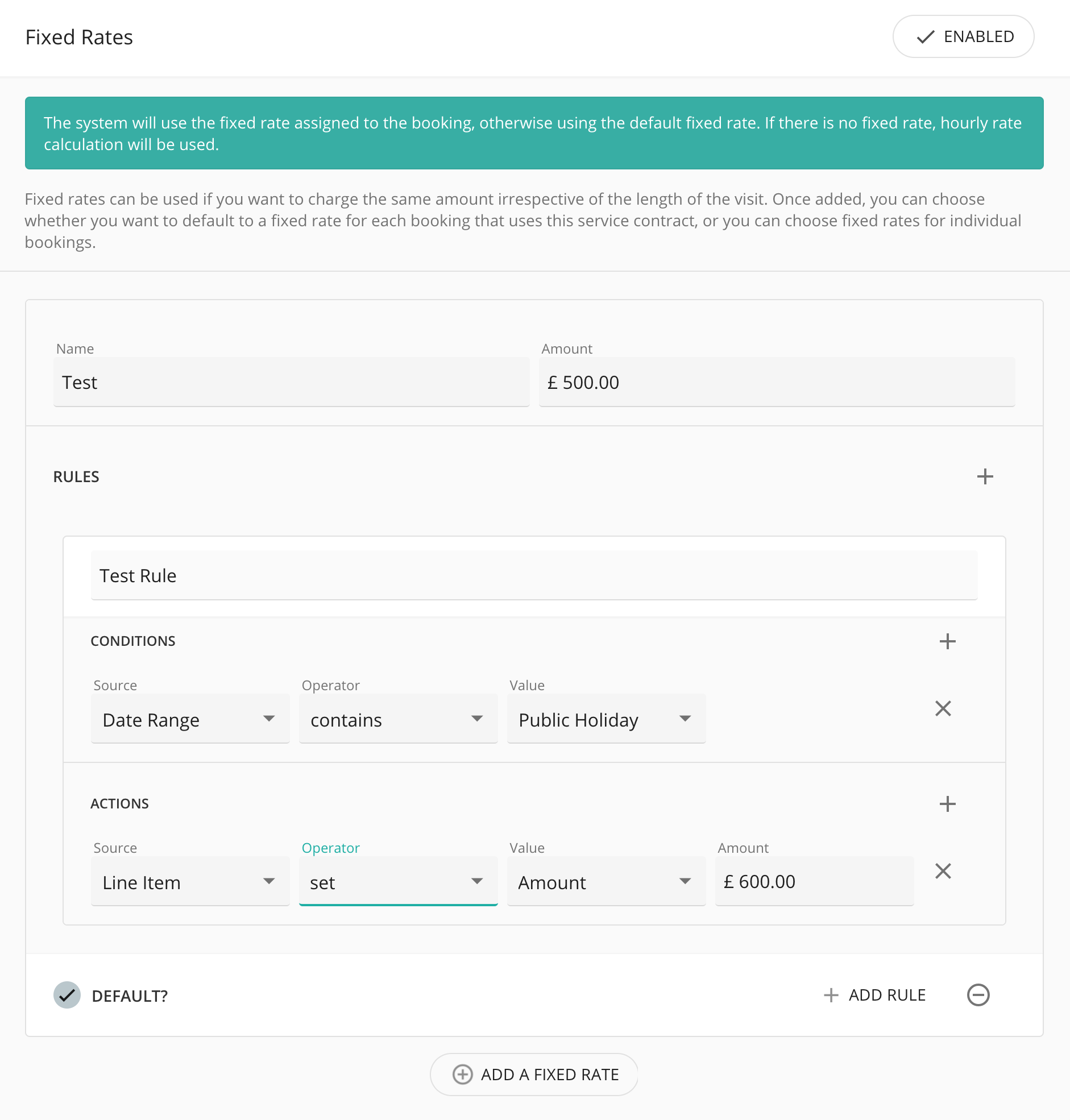
Task: Open the condition Source dropdown showing Date Range
Action: point(190,719)
